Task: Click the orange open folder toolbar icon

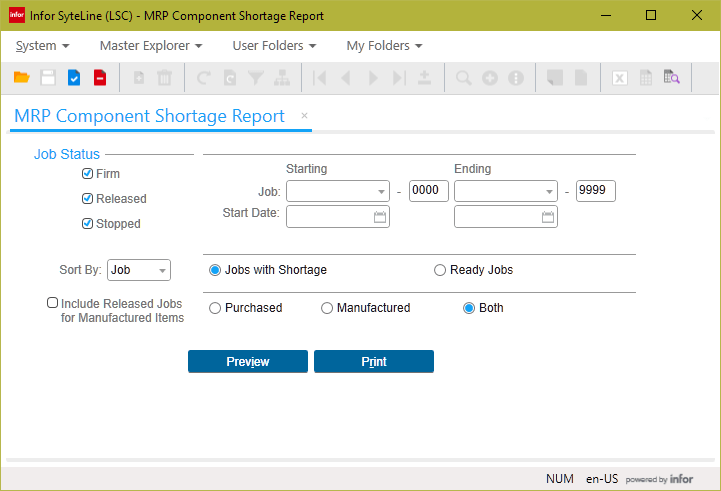Action: (x=22, y=77)
